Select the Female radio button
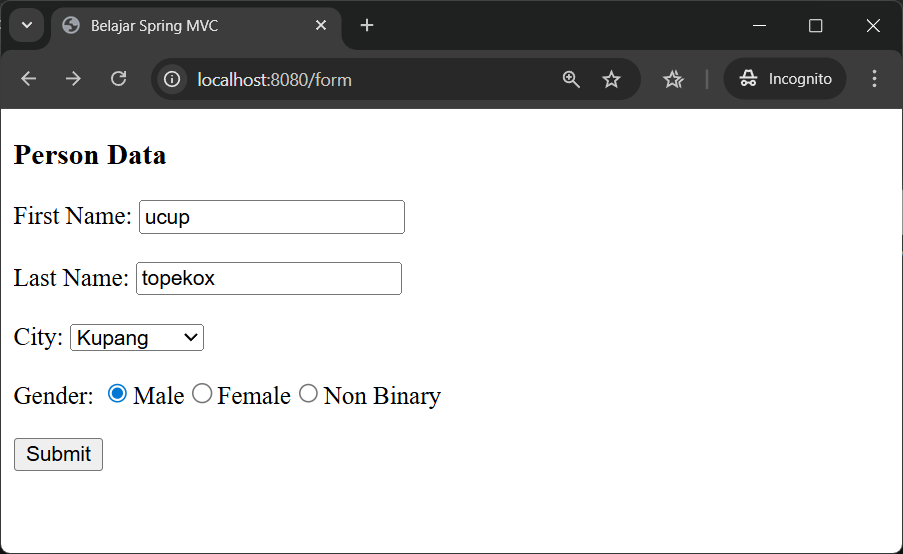This screenshot has width=903, height=554. [202, 394]
